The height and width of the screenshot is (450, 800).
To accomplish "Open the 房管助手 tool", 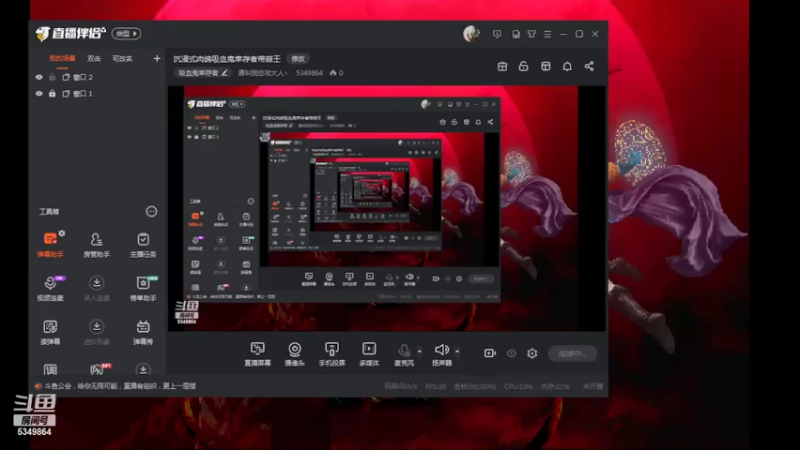I will point(96,244).
